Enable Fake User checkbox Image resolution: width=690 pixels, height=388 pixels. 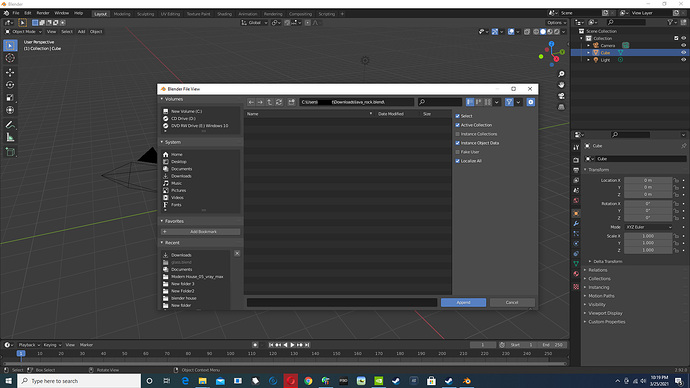click(458, 152)
